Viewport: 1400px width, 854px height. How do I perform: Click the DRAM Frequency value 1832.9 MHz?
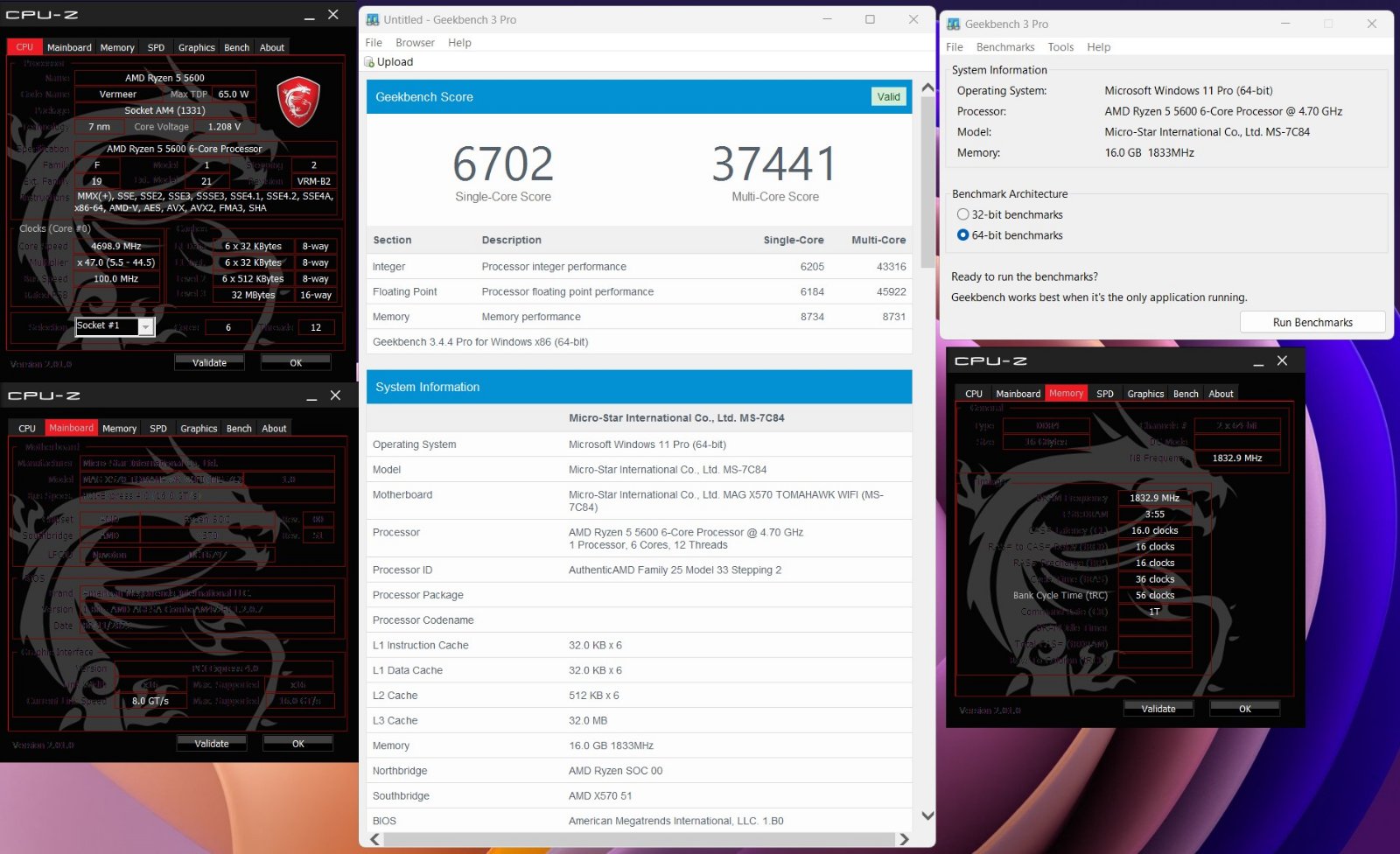click(1155, 498)
